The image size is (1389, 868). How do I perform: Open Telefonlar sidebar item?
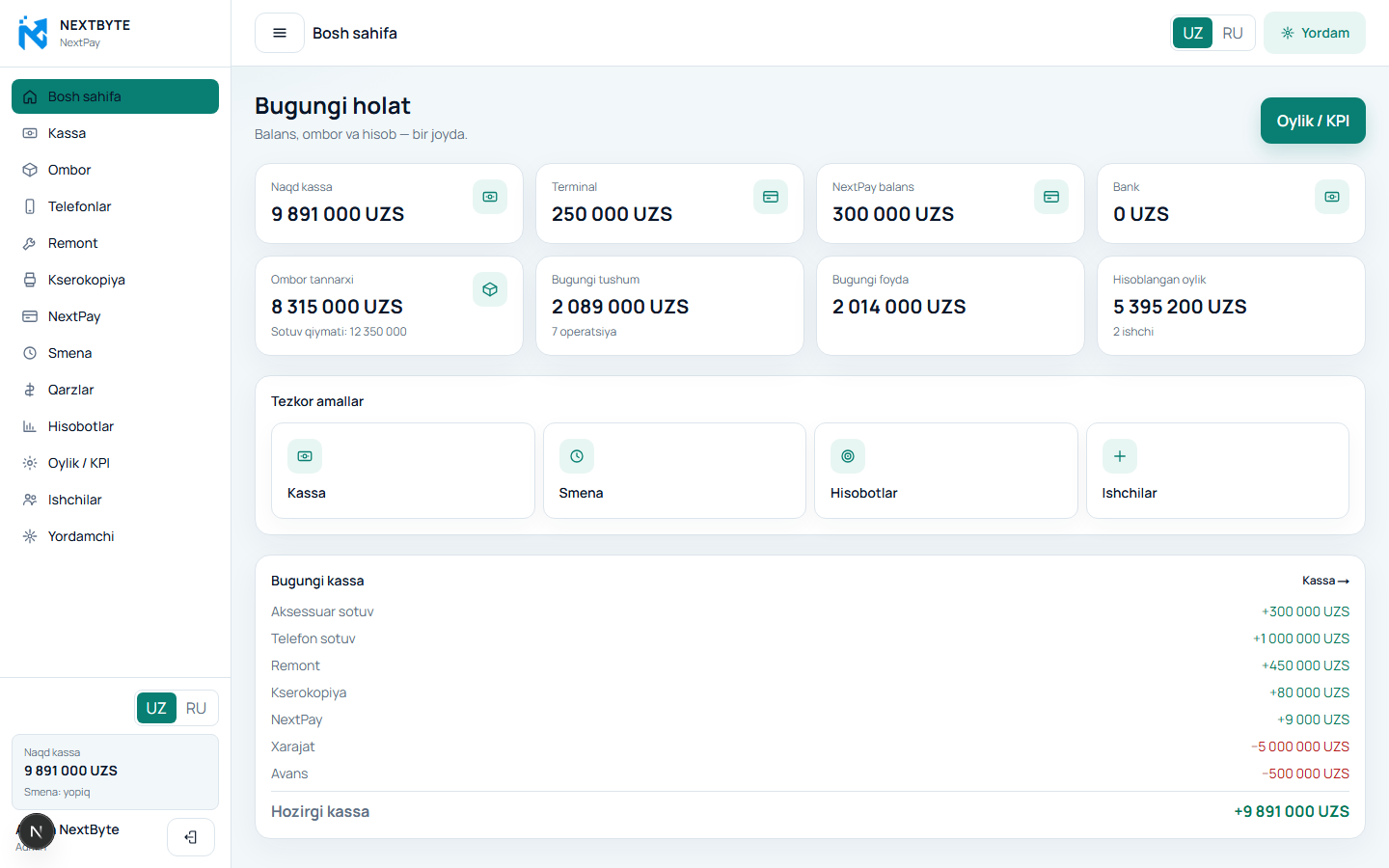point(115,206)
